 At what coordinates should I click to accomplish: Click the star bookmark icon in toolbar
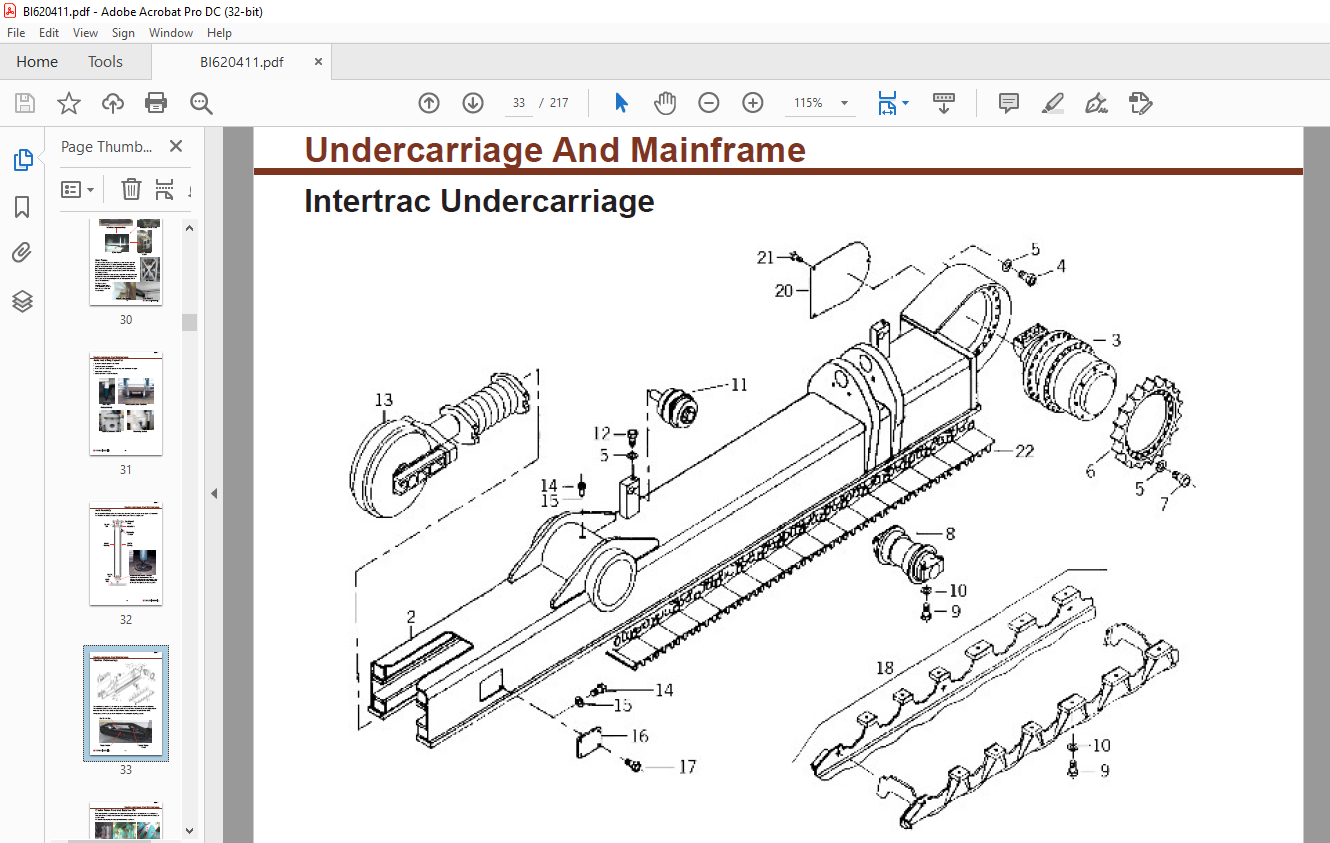69,103
